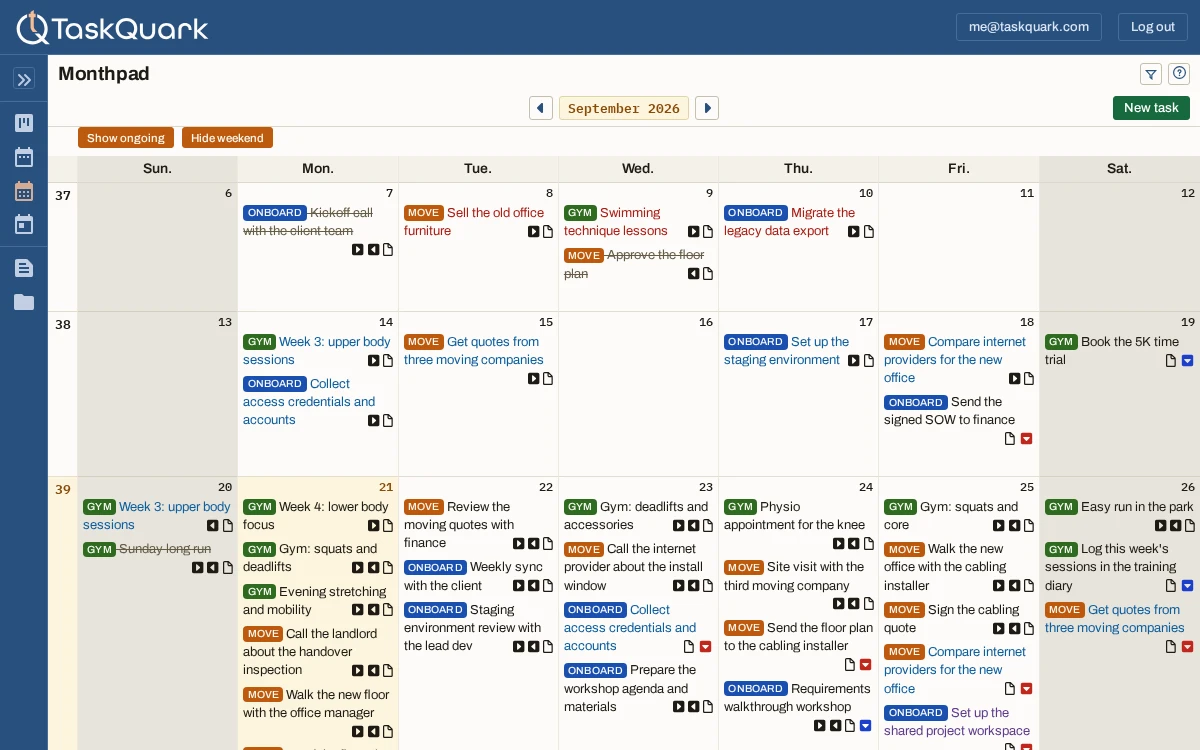Image resolution: width=1200 pixels, height=750 pixels.
Task: Open the folder icon in sidebar
Action: 24,302
